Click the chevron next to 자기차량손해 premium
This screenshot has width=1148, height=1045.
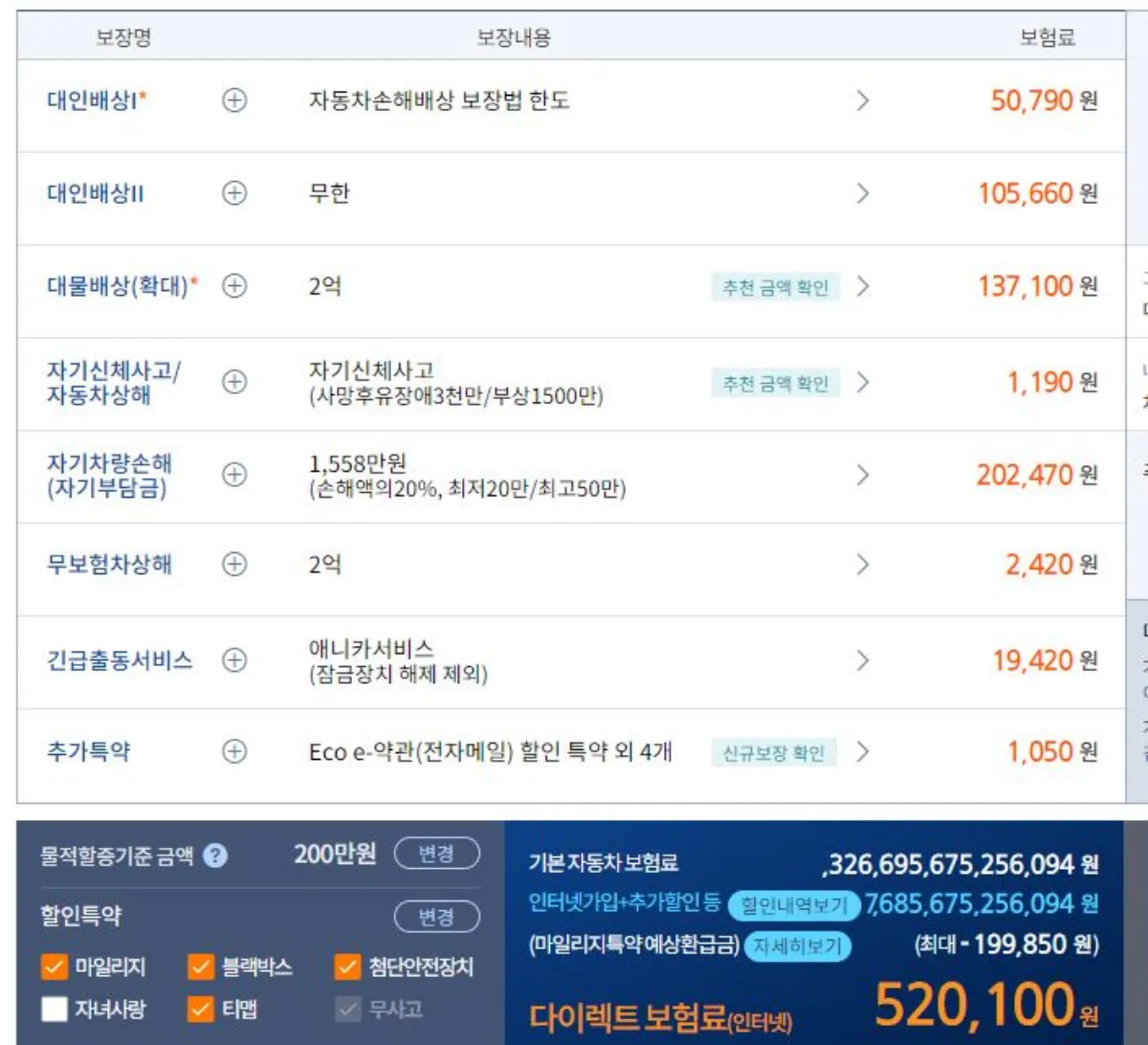tap(863, 475)
